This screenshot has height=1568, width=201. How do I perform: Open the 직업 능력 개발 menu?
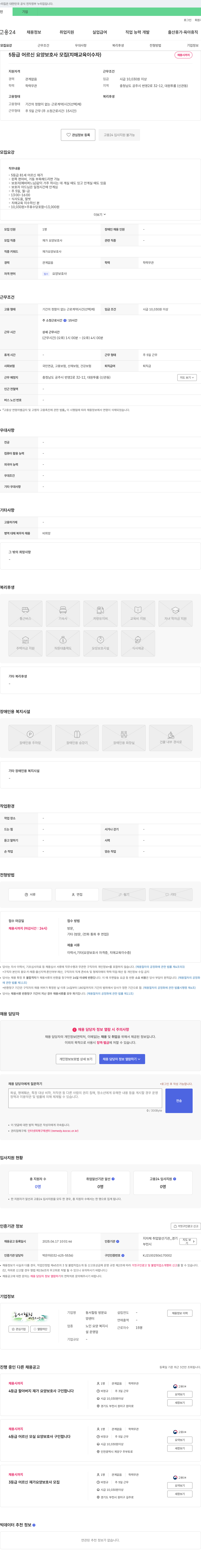coord(137,32)
